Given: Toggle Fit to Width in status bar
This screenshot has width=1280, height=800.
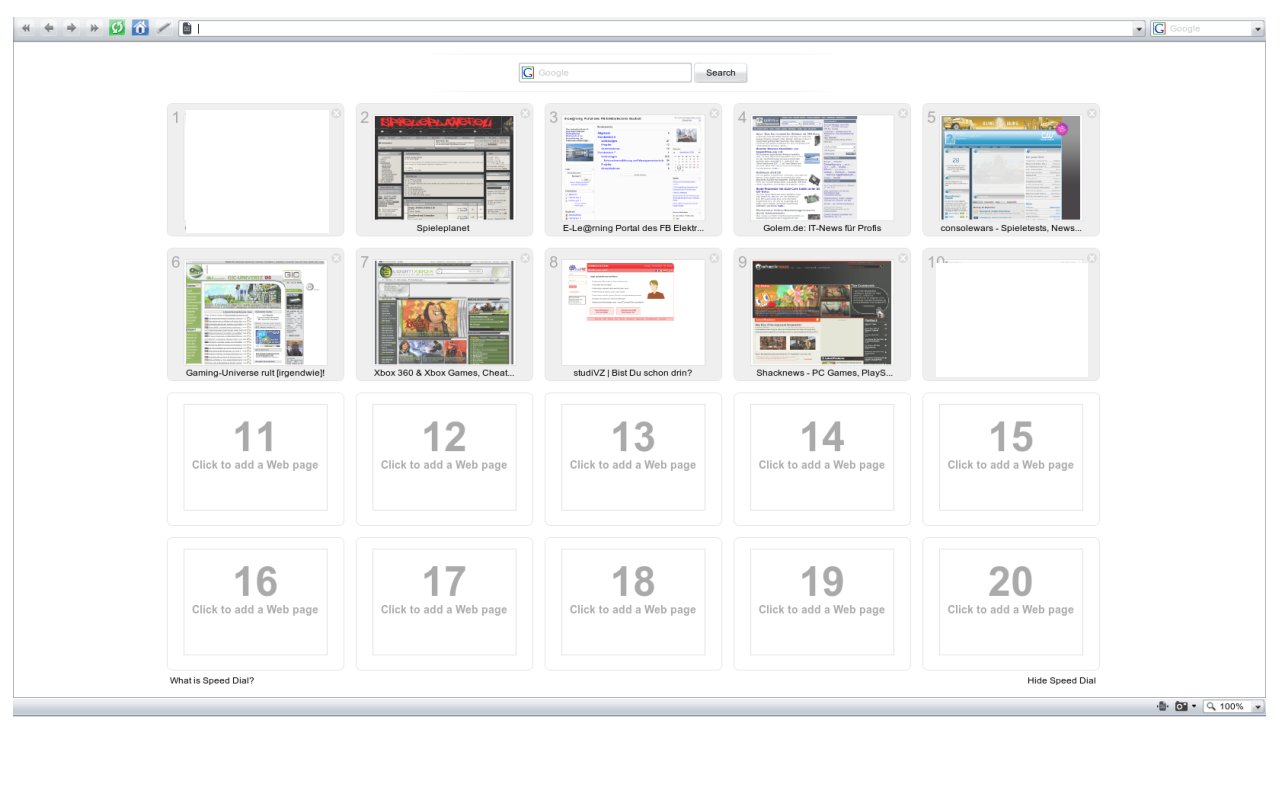Looking at the screenshot, I should click(1162, 706).
